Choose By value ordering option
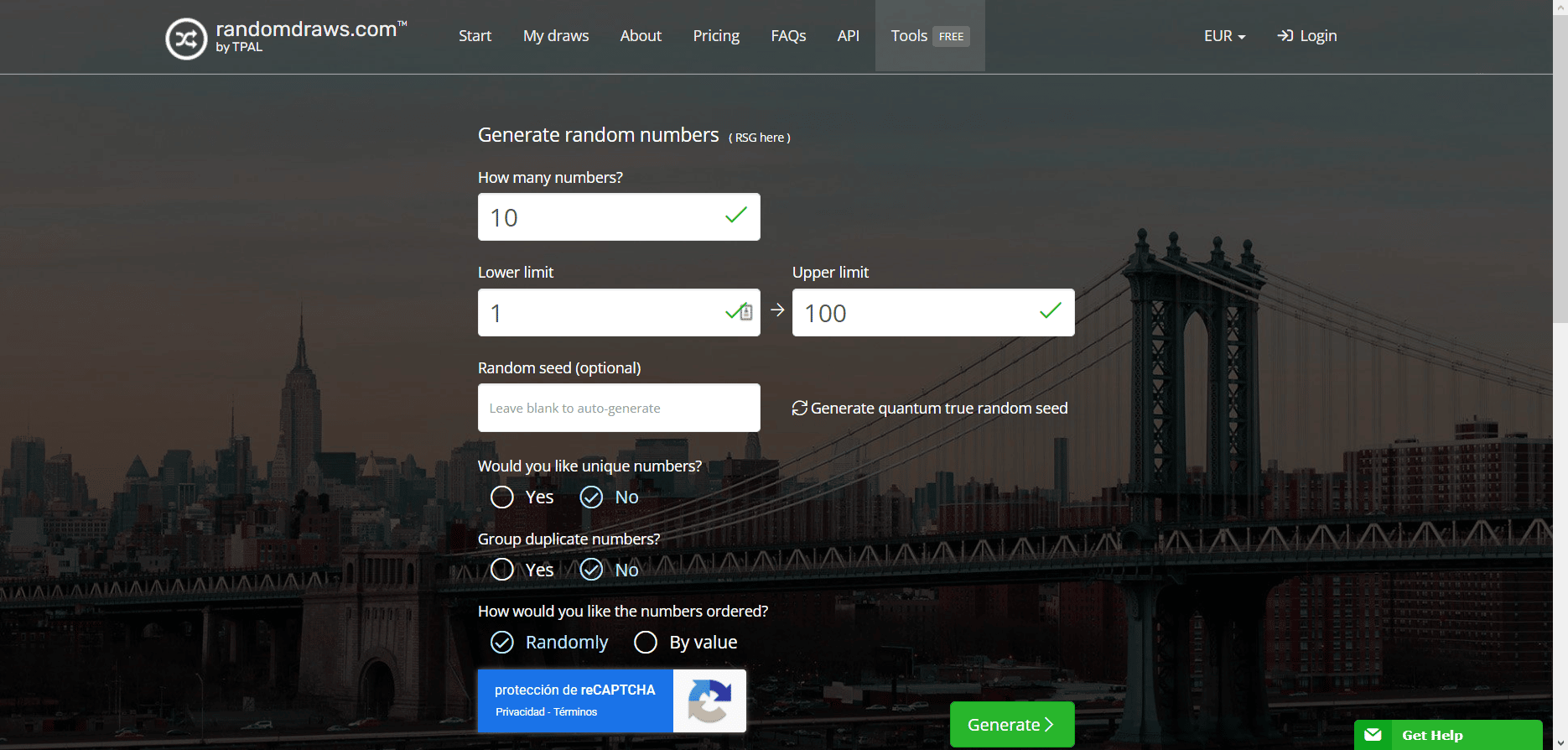 click(646, 643)
